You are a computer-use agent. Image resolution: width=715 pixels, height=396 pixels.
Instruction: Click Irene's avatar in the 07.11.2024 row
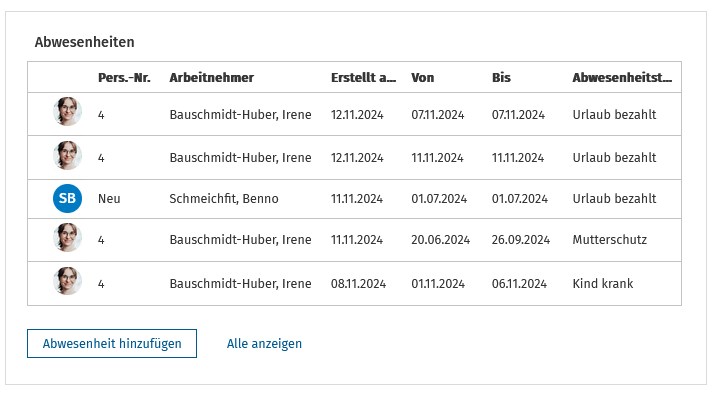pos(67,111)
